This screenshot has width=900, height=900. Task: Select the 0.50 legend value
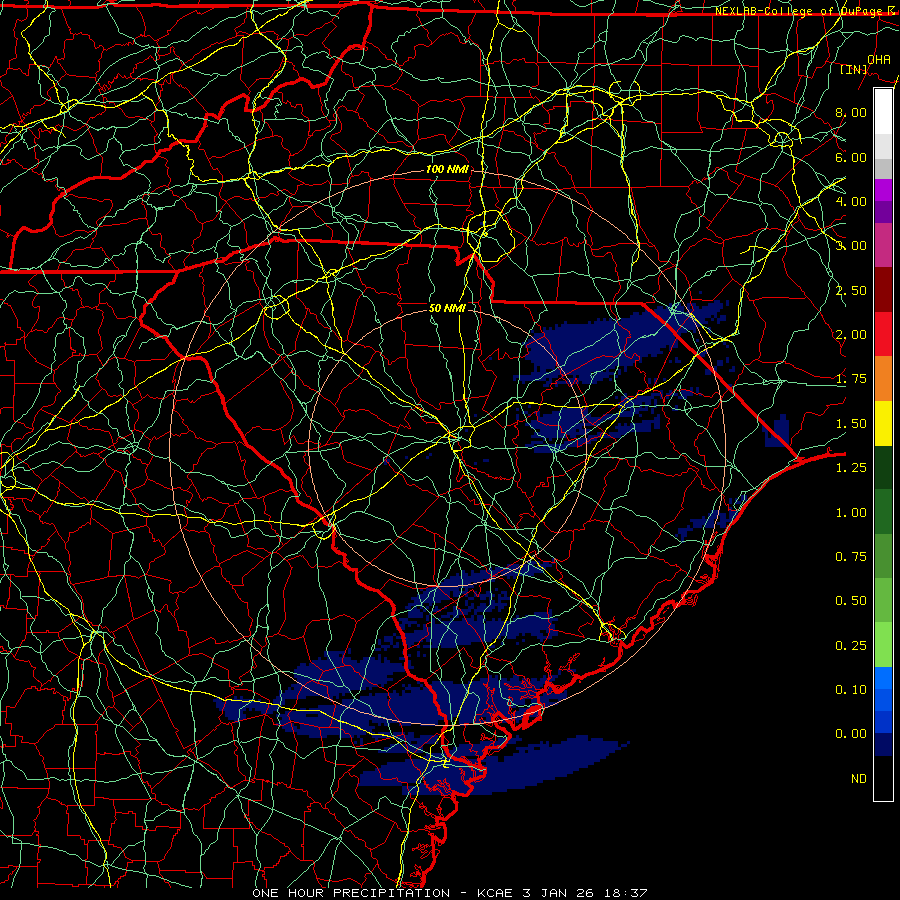tap(851, 601)
